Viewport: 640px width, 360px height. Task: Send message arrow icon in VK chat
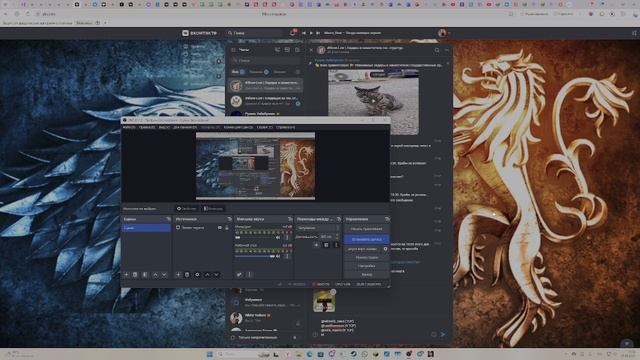[x=443, y=334]
